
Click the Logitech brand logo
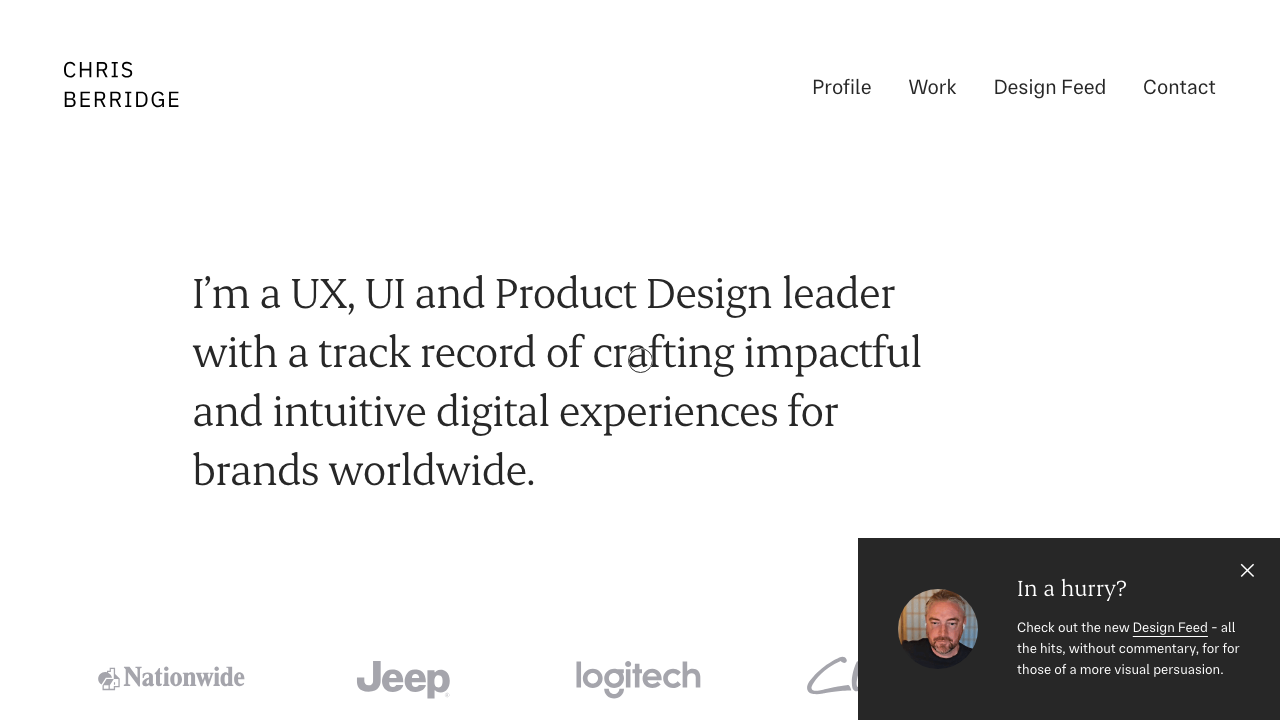[638, 679]
